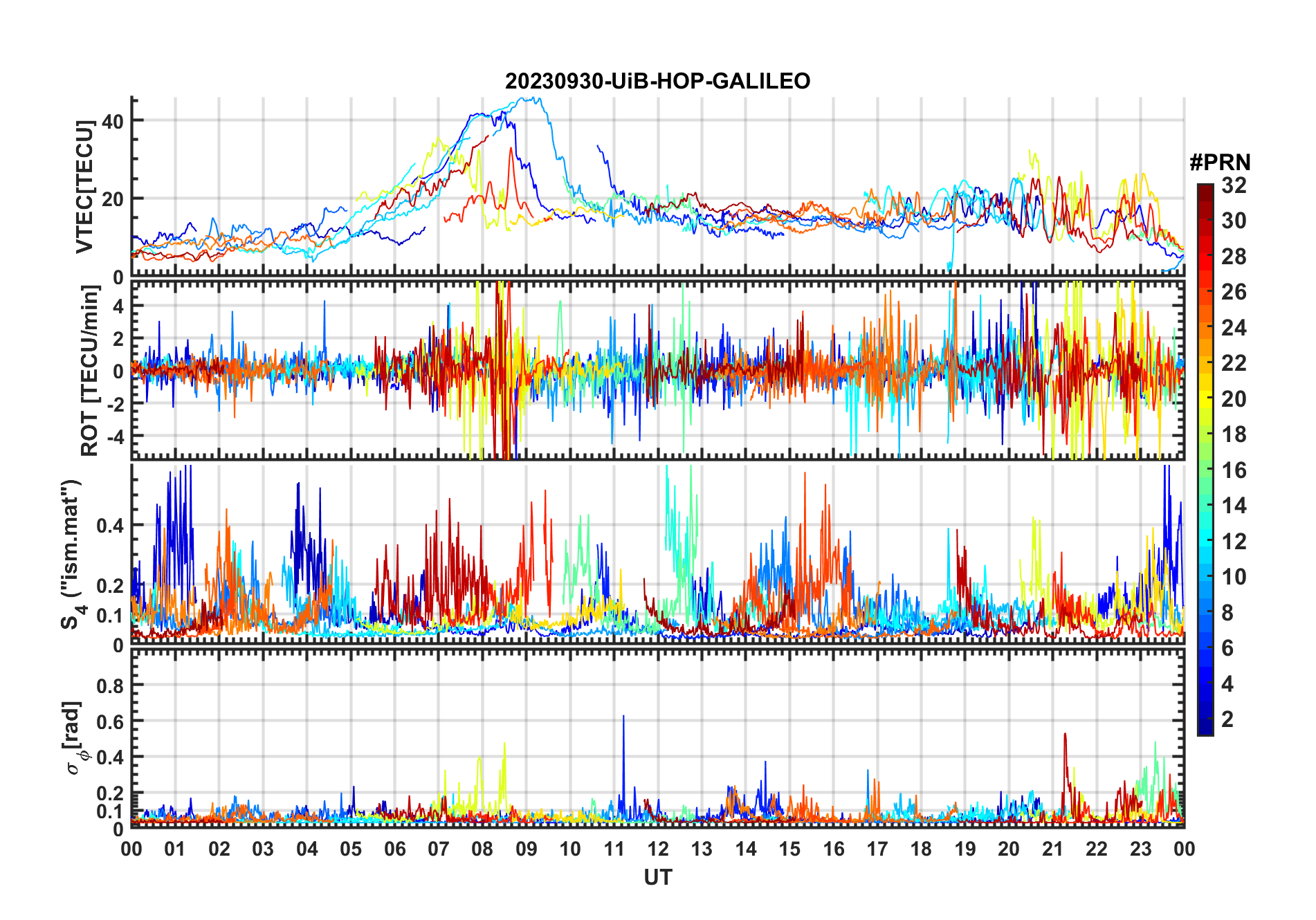Viewport: 1316px width, 920px height.
Task: Click the ROT [TECU/min] y-axis label
Action: coord(90,371)
